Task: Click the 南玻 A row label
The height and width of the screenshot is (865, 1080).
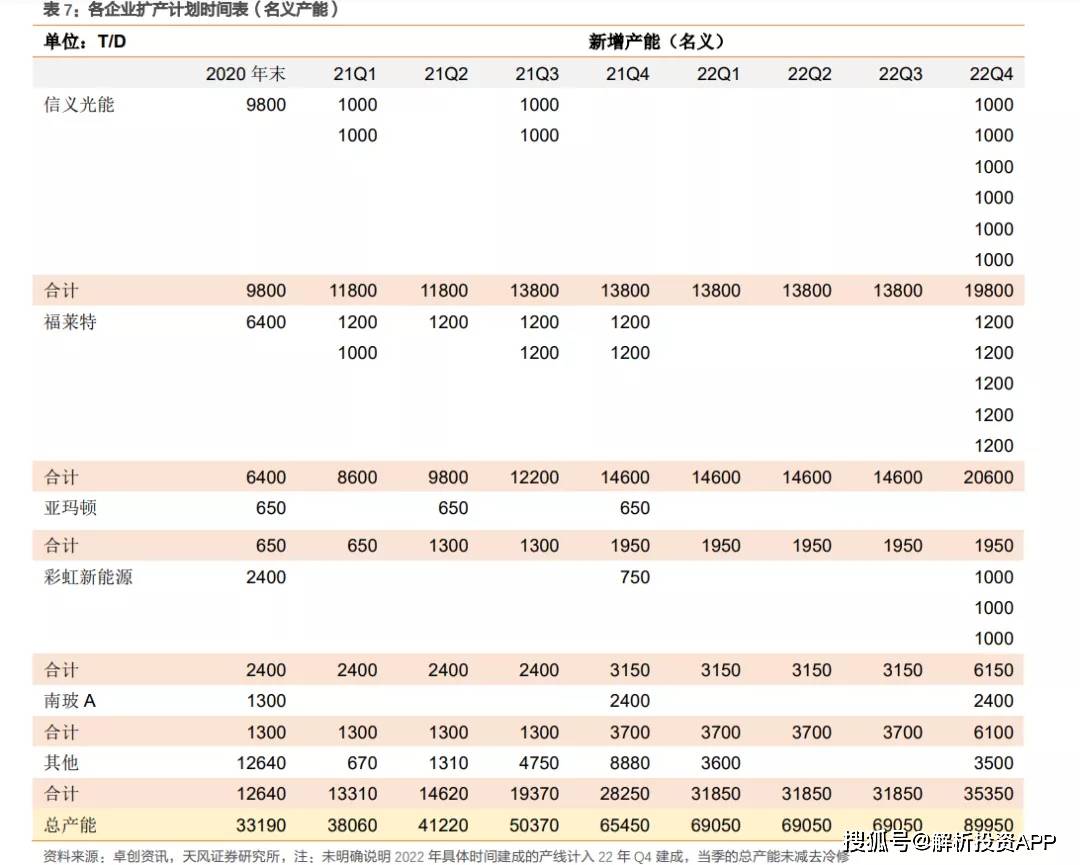Action: 70,701
